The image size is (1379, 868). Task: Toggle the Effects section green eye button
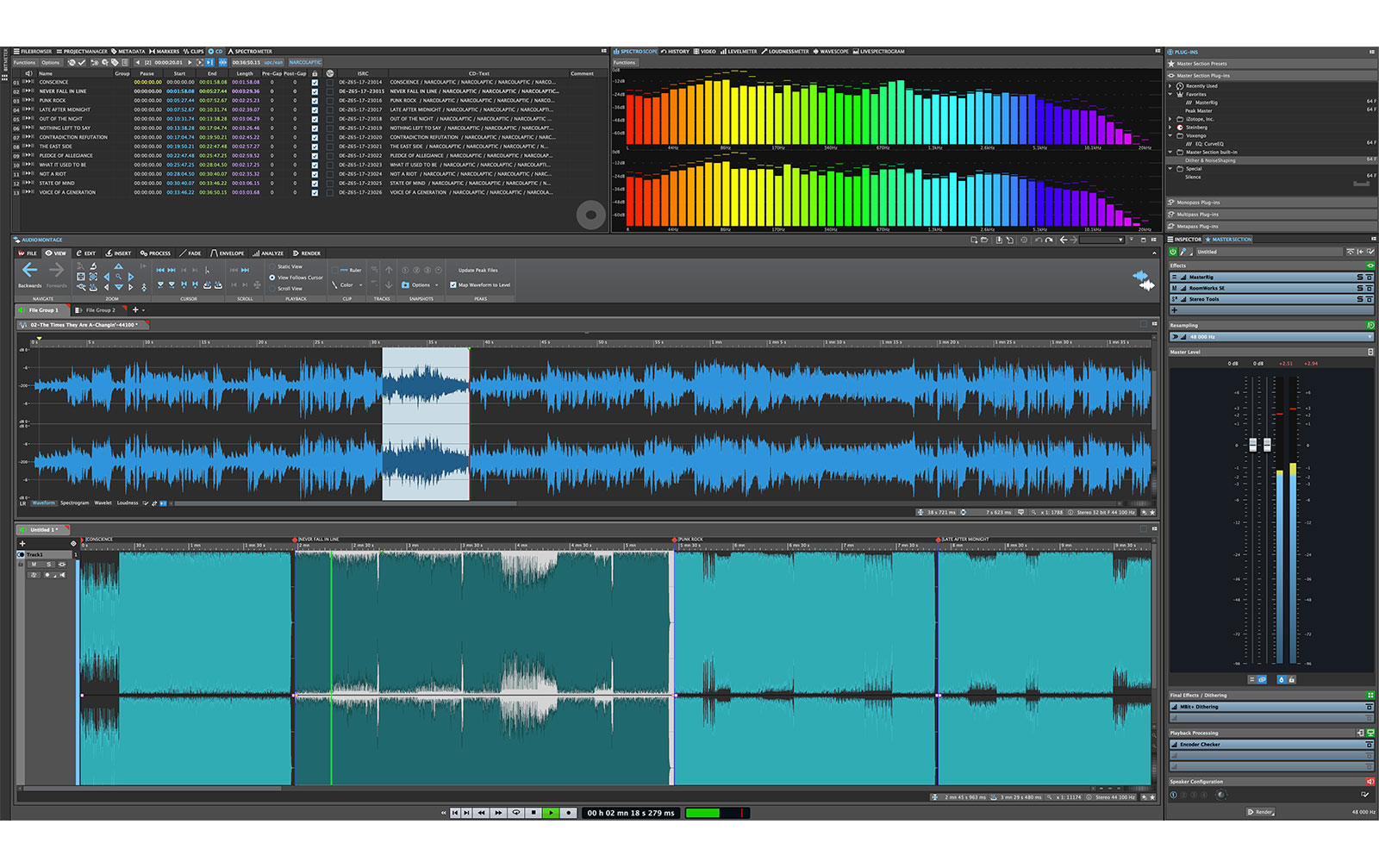[x=1370, y=265]
